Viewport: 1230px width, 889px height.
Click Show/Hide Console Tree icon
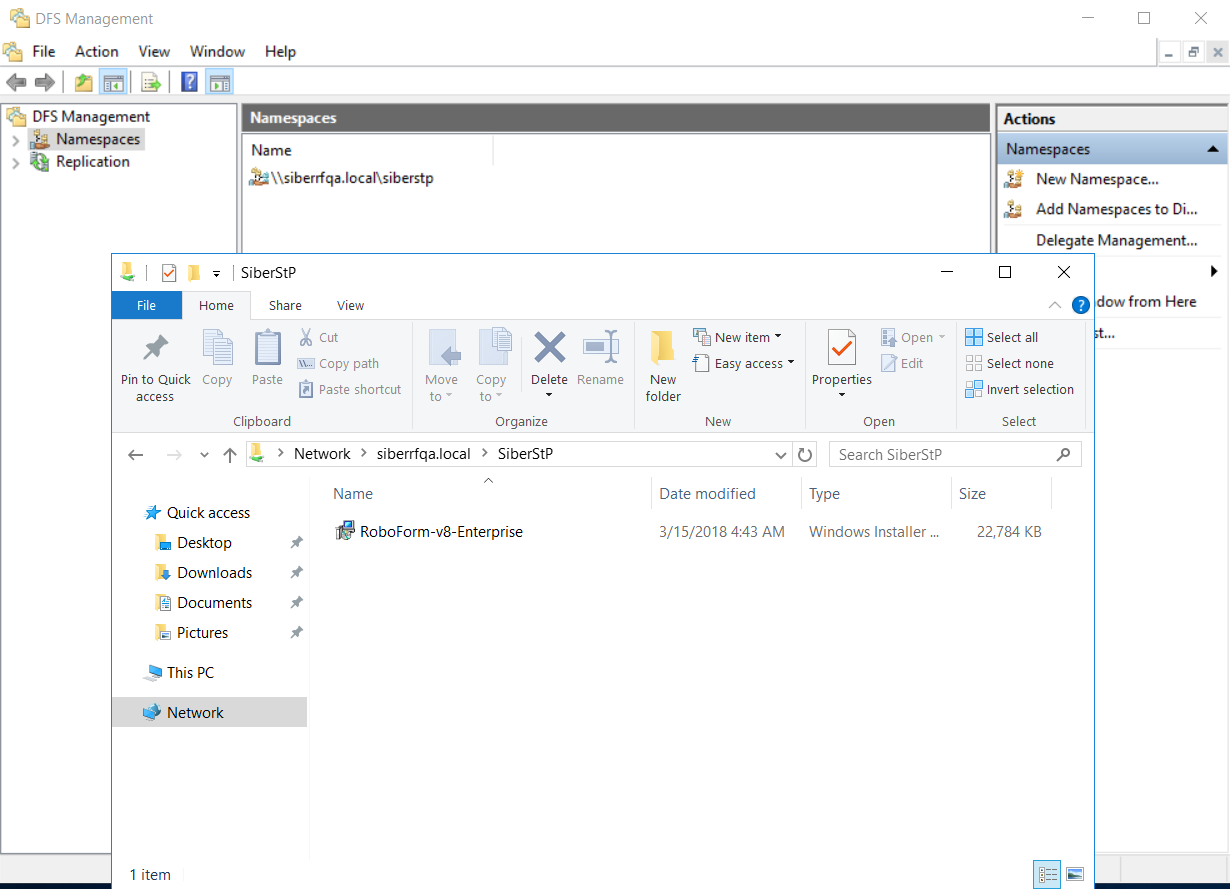click(x=113, y=82)
